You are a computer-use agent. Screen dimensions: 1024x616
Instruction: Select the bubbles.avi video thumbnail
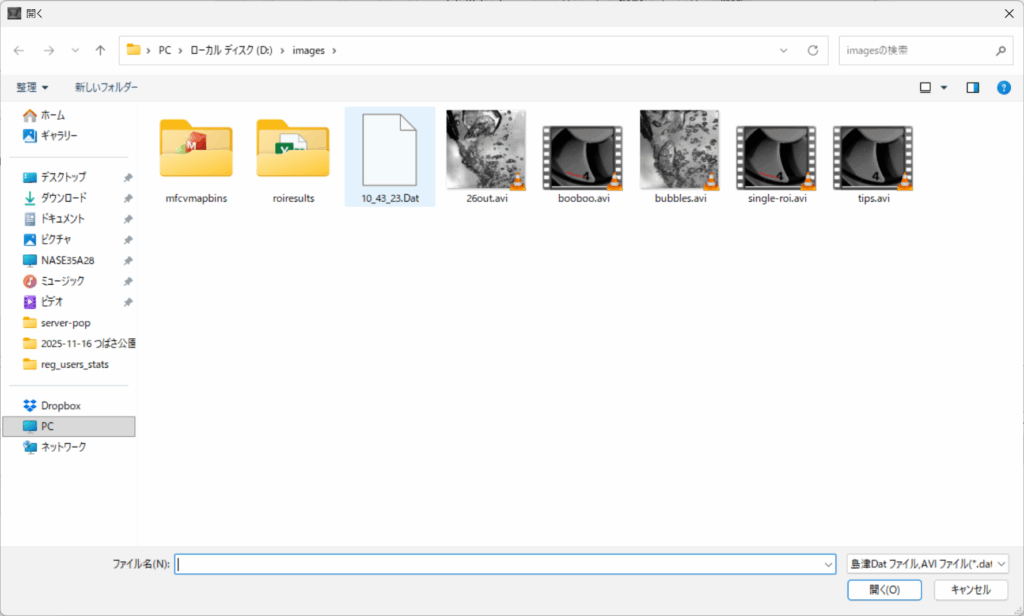[x=680, y=150]
